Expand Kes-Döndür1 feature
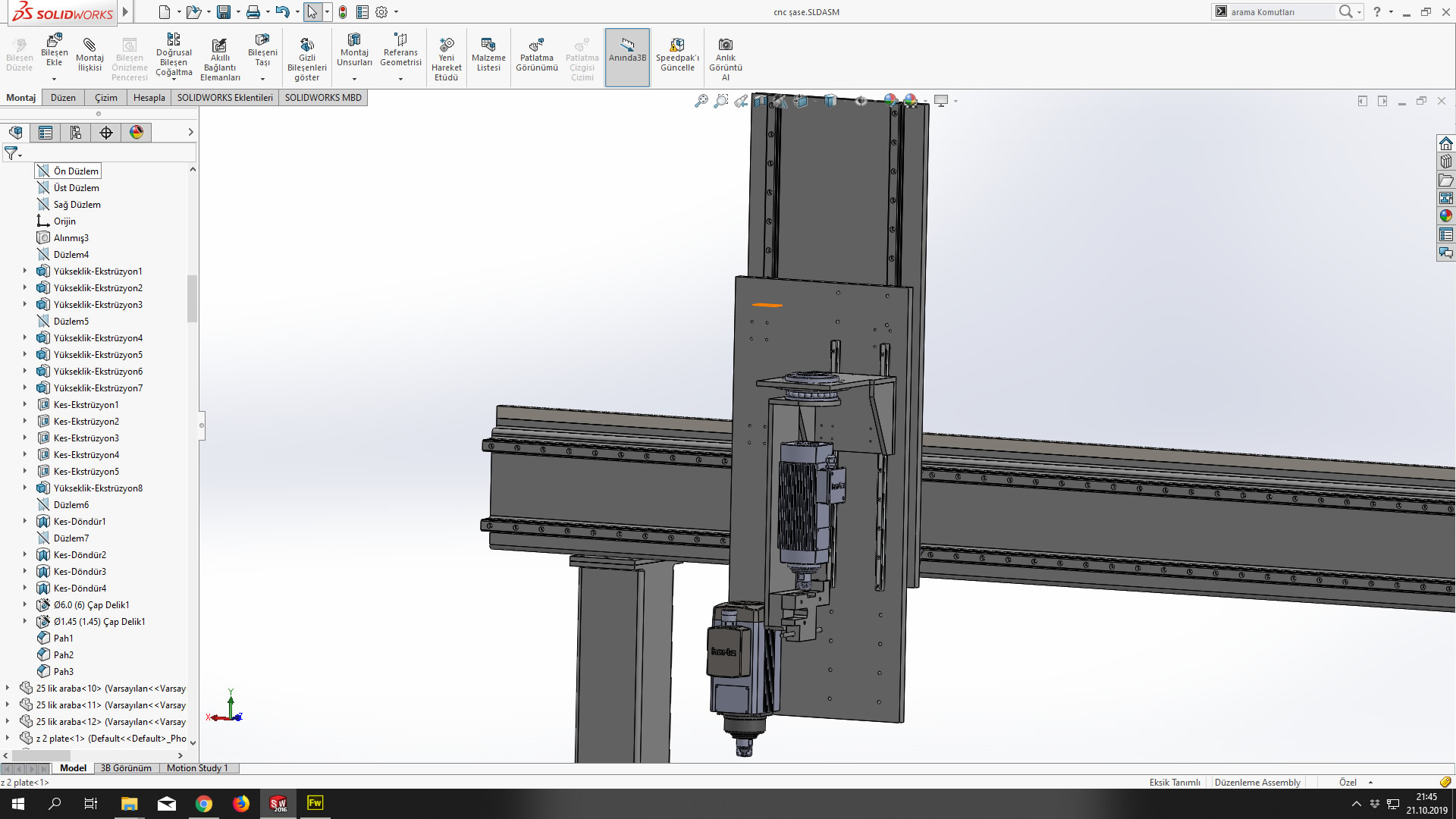The width and height of the screenshot is (1456, 819). [x=25, y=521]
